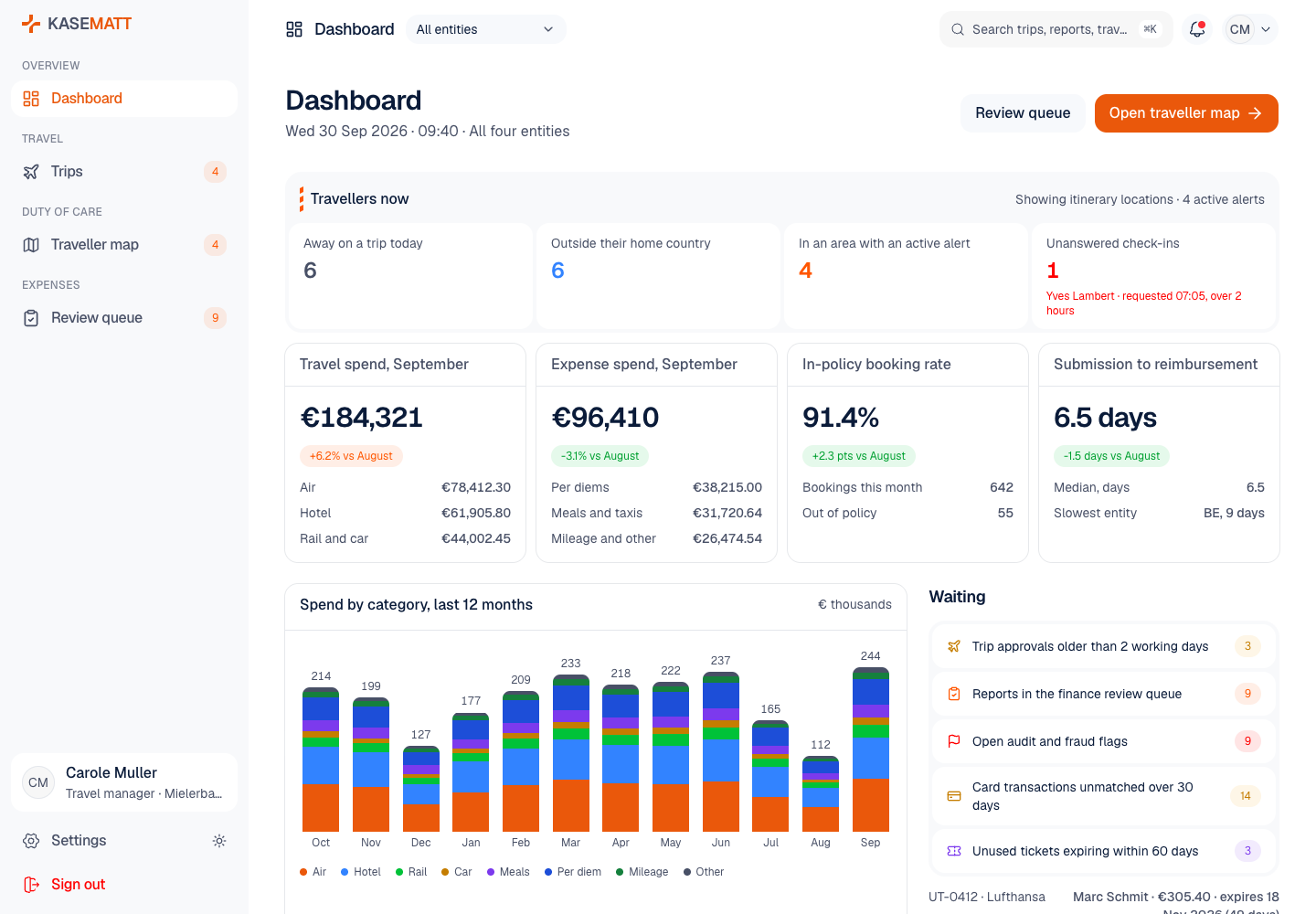This screenshot has width=1316, height=914.
Task: Open Dashboard in the sidebar
Action: pyautogui.click(x=124, y=99)
